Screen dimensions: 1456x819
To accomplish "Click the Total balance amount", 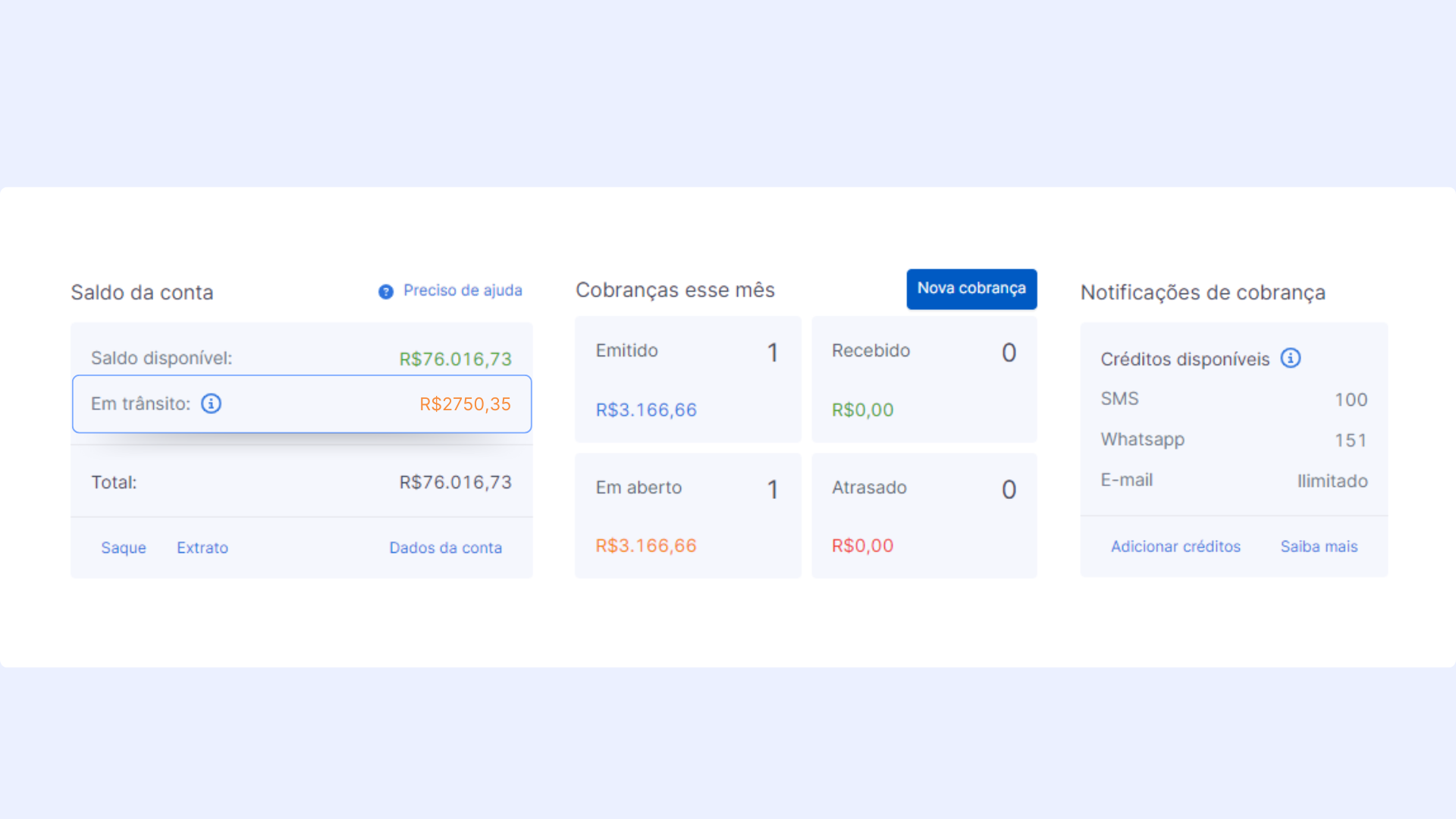I will click(x=455, y=482).
